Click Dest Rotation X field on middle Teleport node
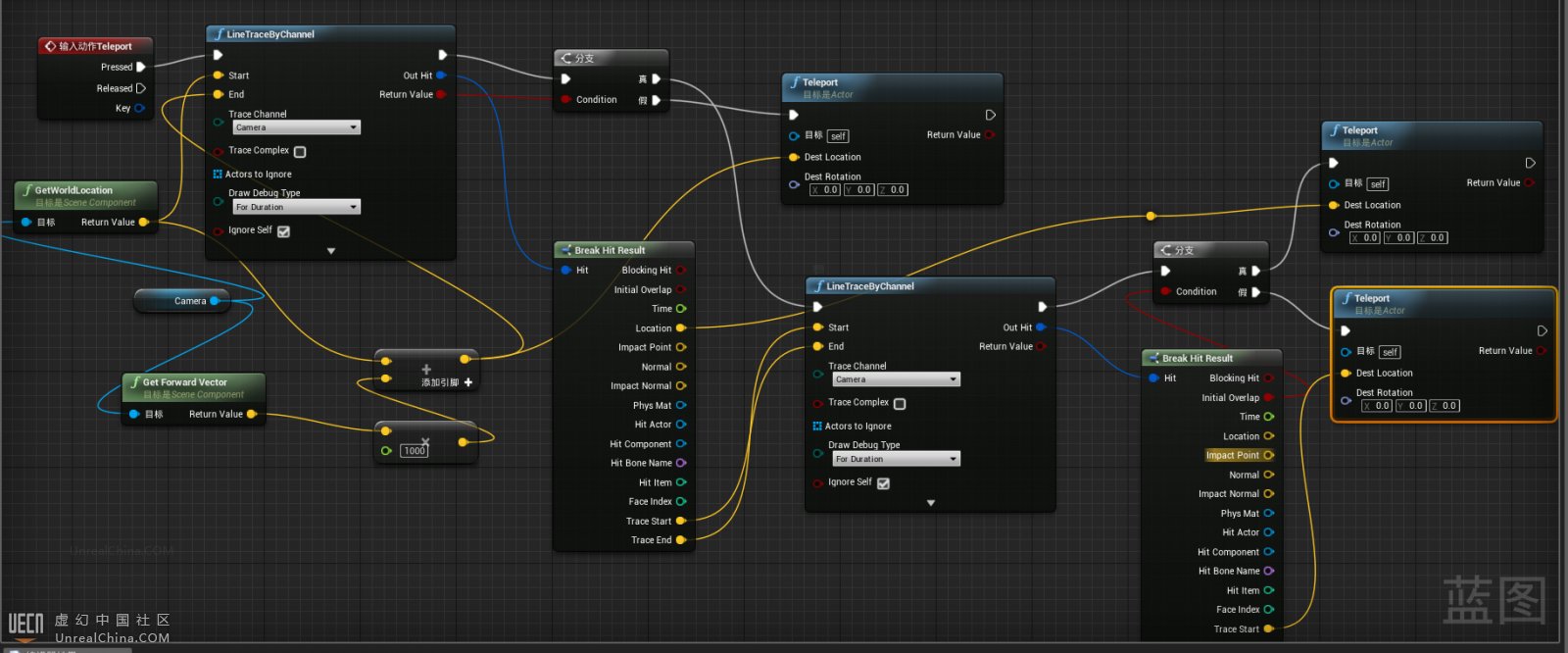This screenshot has width=1568, height=653. [825, 190]
